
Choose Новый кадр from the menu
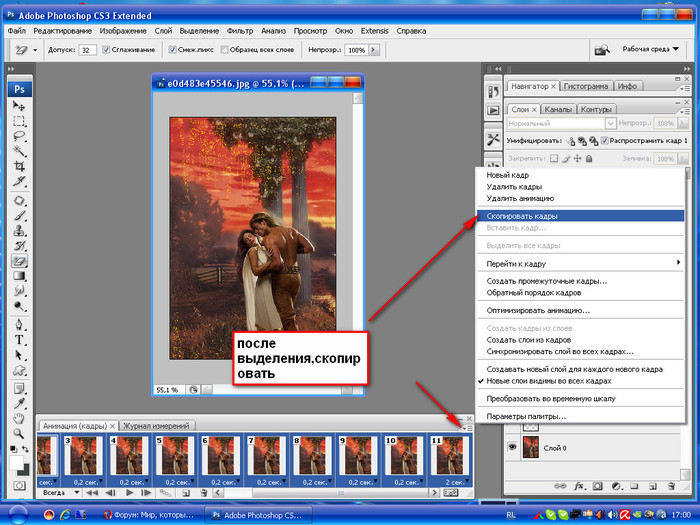580,175
